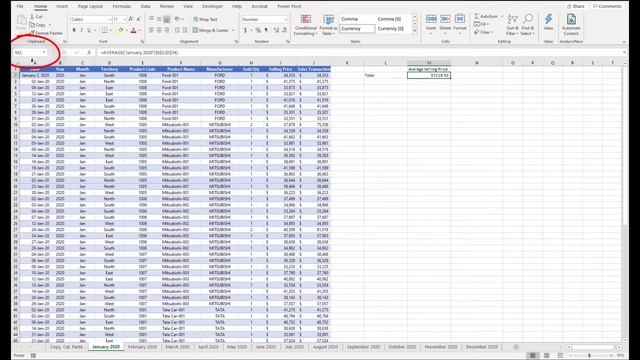Click the Copy icon

[32, 25]
